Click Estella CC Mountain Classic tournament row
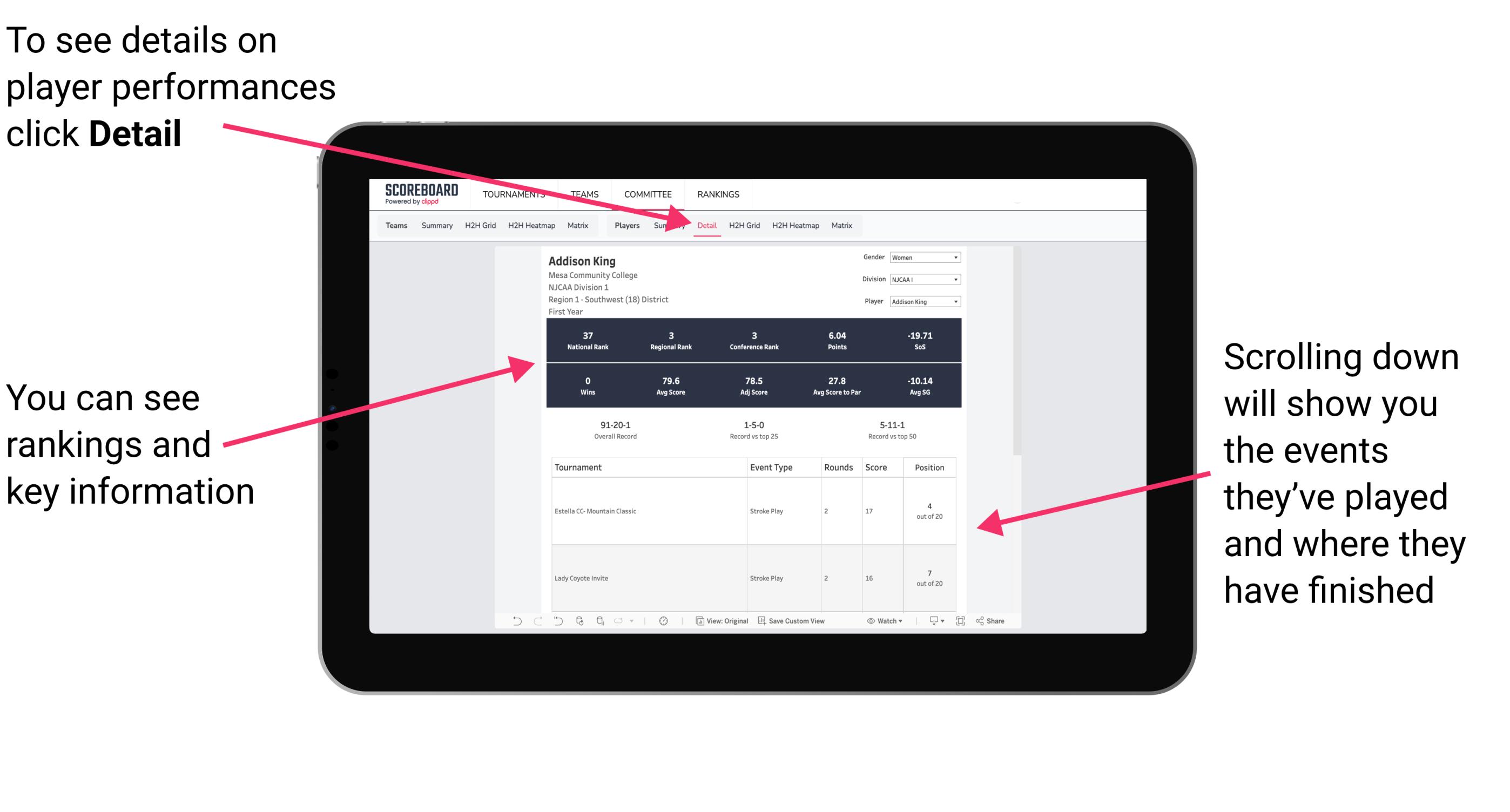The image size is (1510, 812). [x=756, y=512]
